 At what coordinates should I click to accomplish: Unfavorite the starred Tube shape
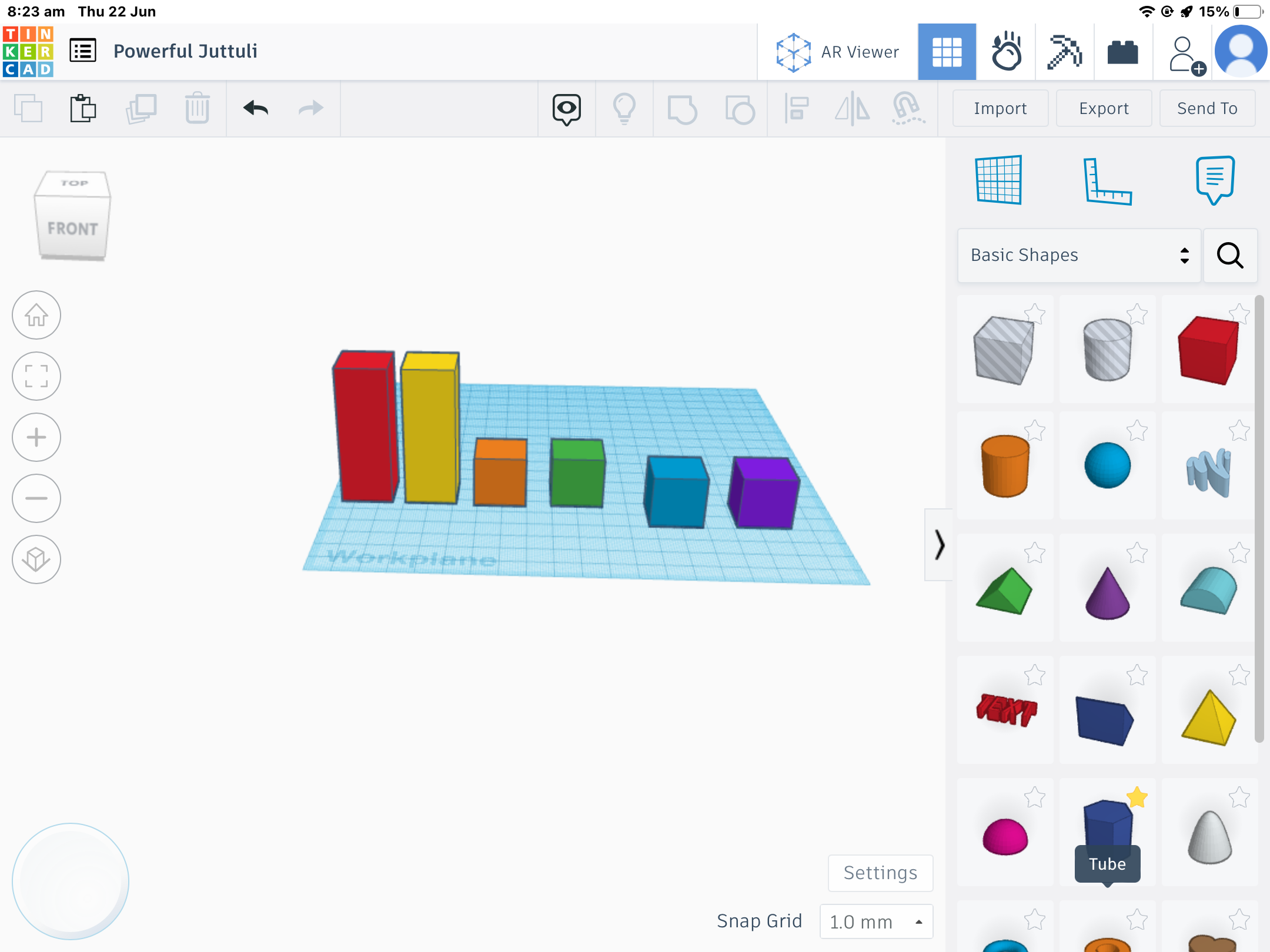pyautogui.click(x=1137, y=797)
